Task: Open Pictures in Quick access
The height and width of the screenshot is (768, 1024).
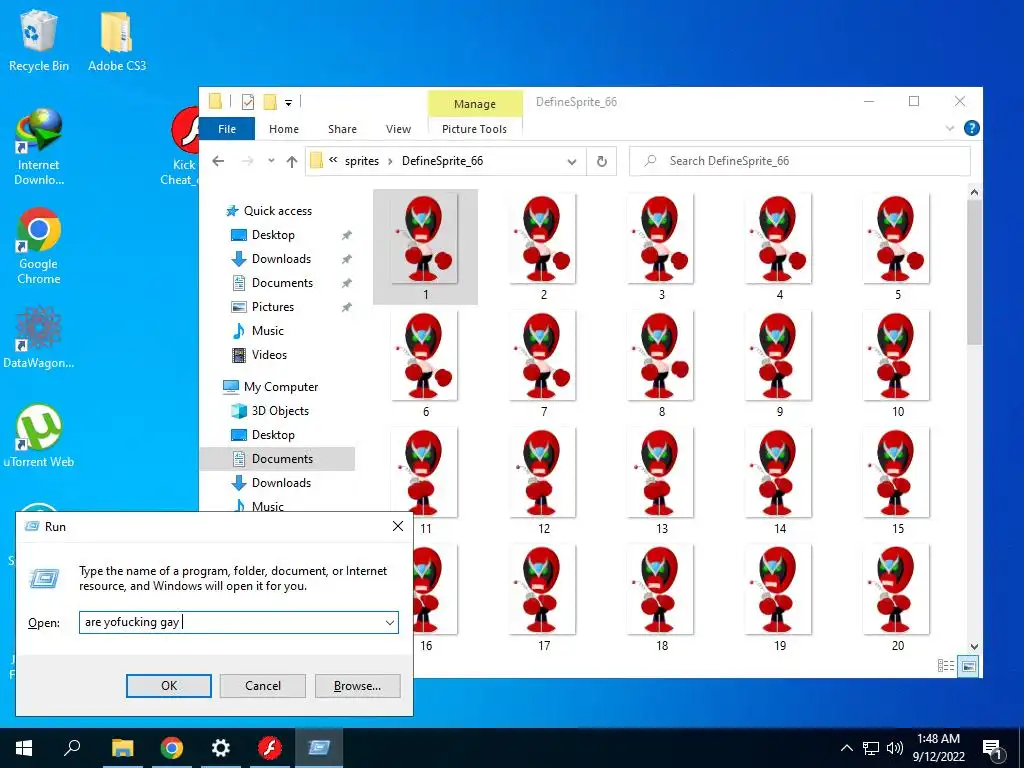Action: 273,307
